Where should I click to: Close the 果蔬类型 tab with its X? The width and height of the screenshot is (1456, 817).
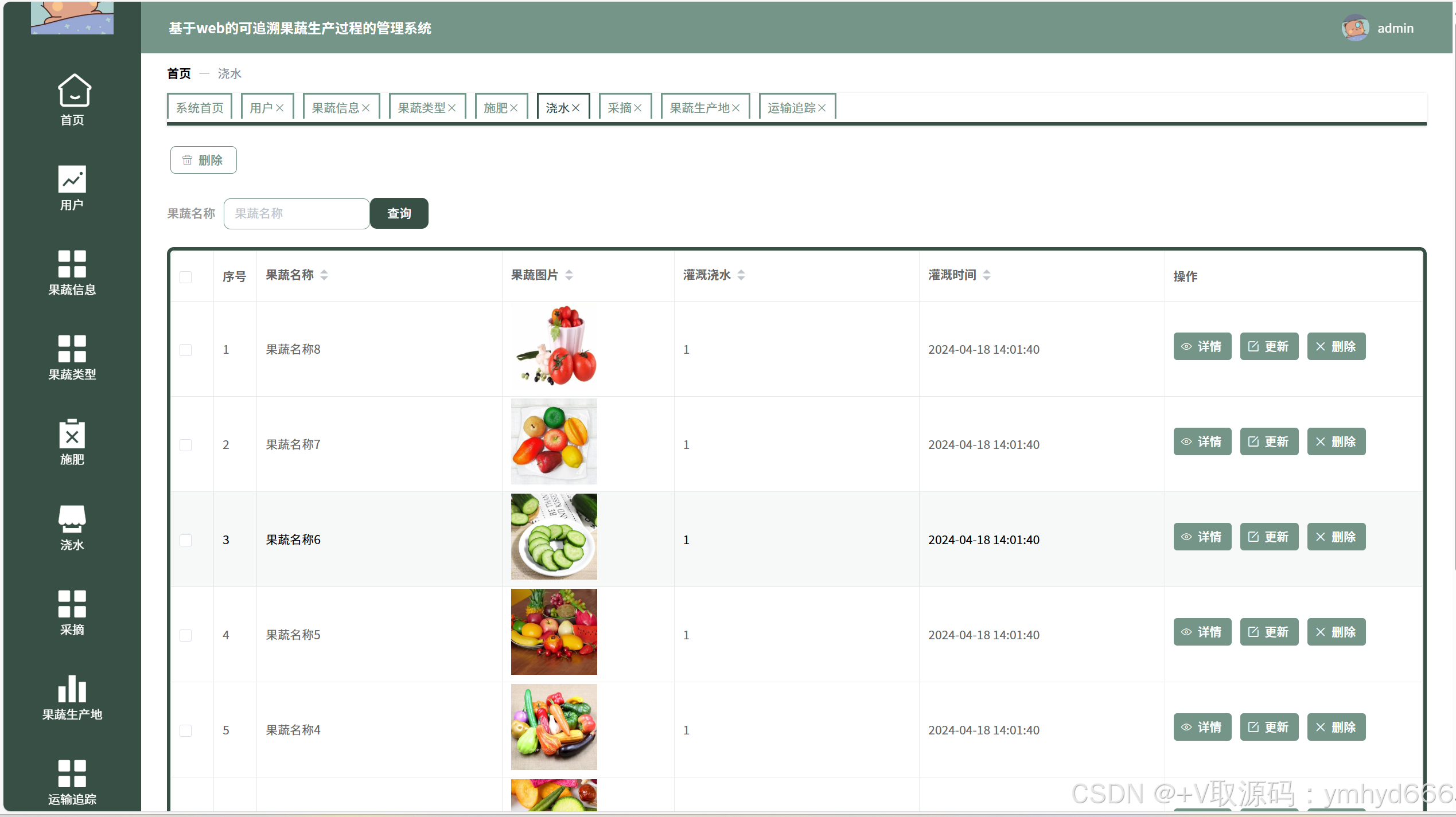tap(452, 108)
